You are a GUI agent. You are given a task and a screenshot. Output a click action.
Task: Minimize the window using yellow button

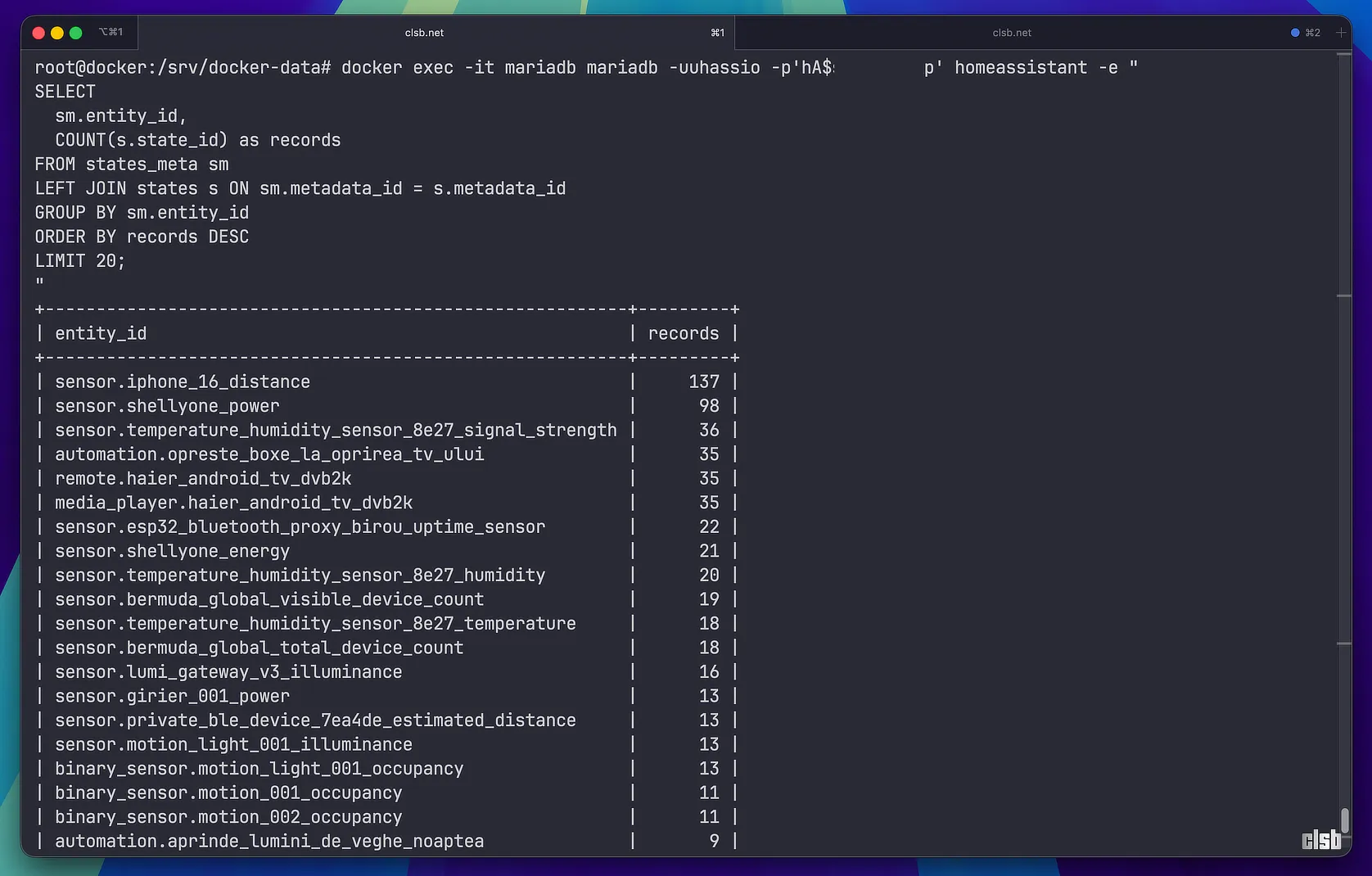(x=57, y=33)
